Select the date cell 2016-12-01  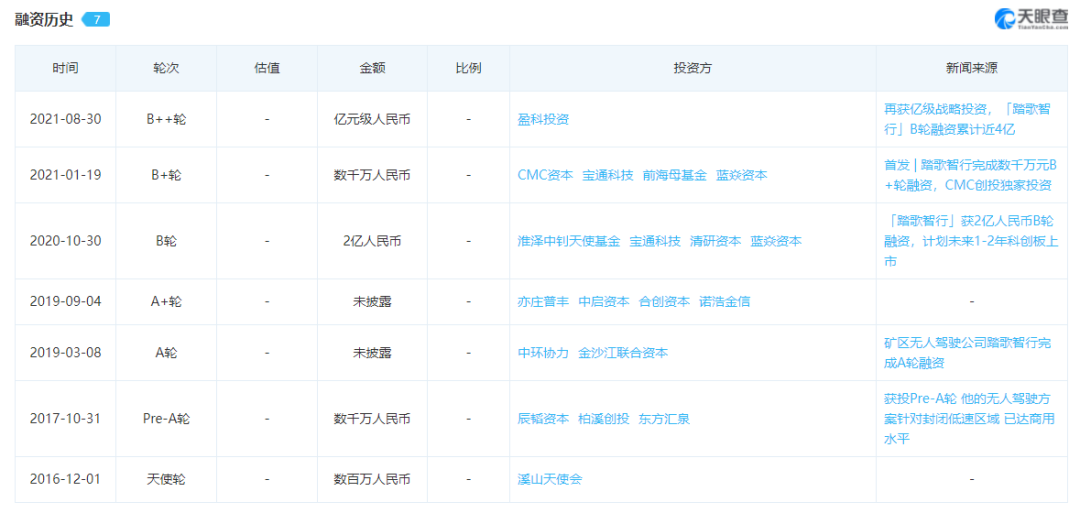[x=65, y=479]
